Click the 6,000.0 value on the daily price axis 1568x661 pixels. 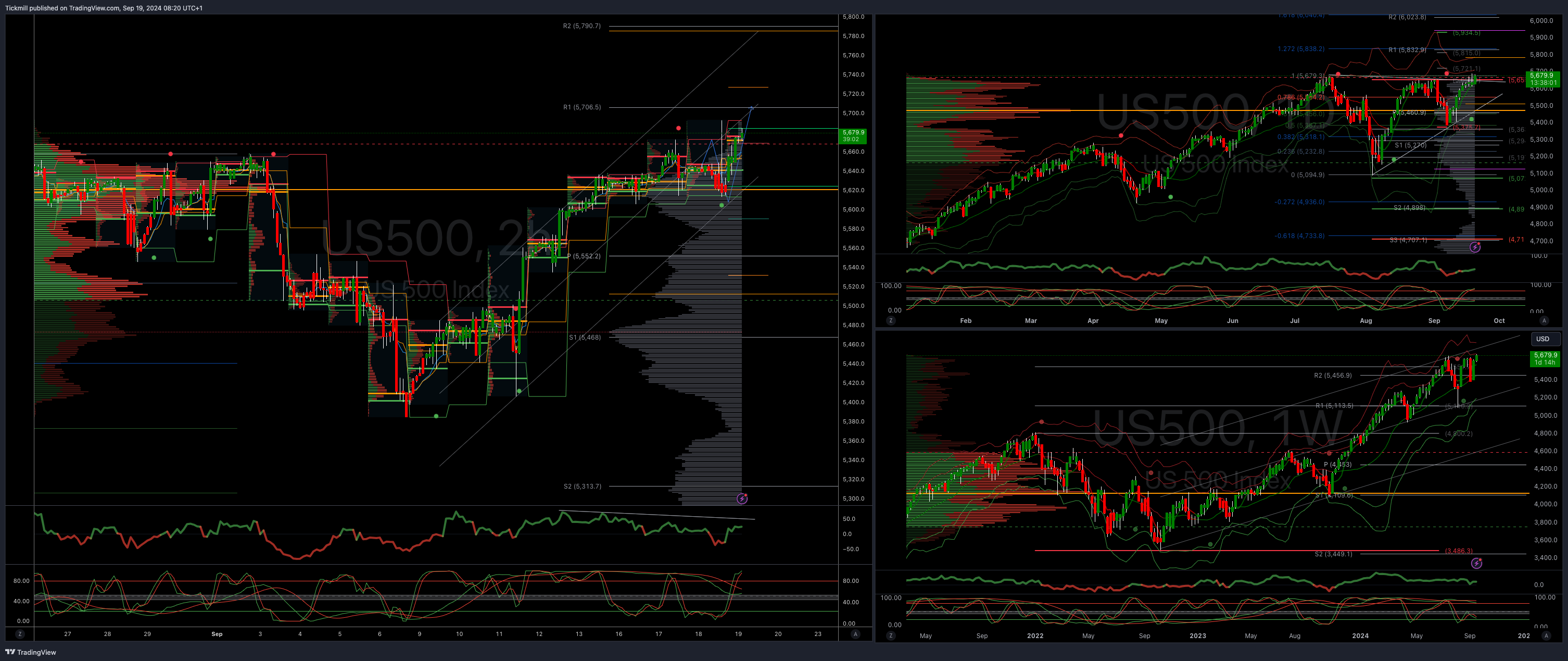click(1541, 20)
